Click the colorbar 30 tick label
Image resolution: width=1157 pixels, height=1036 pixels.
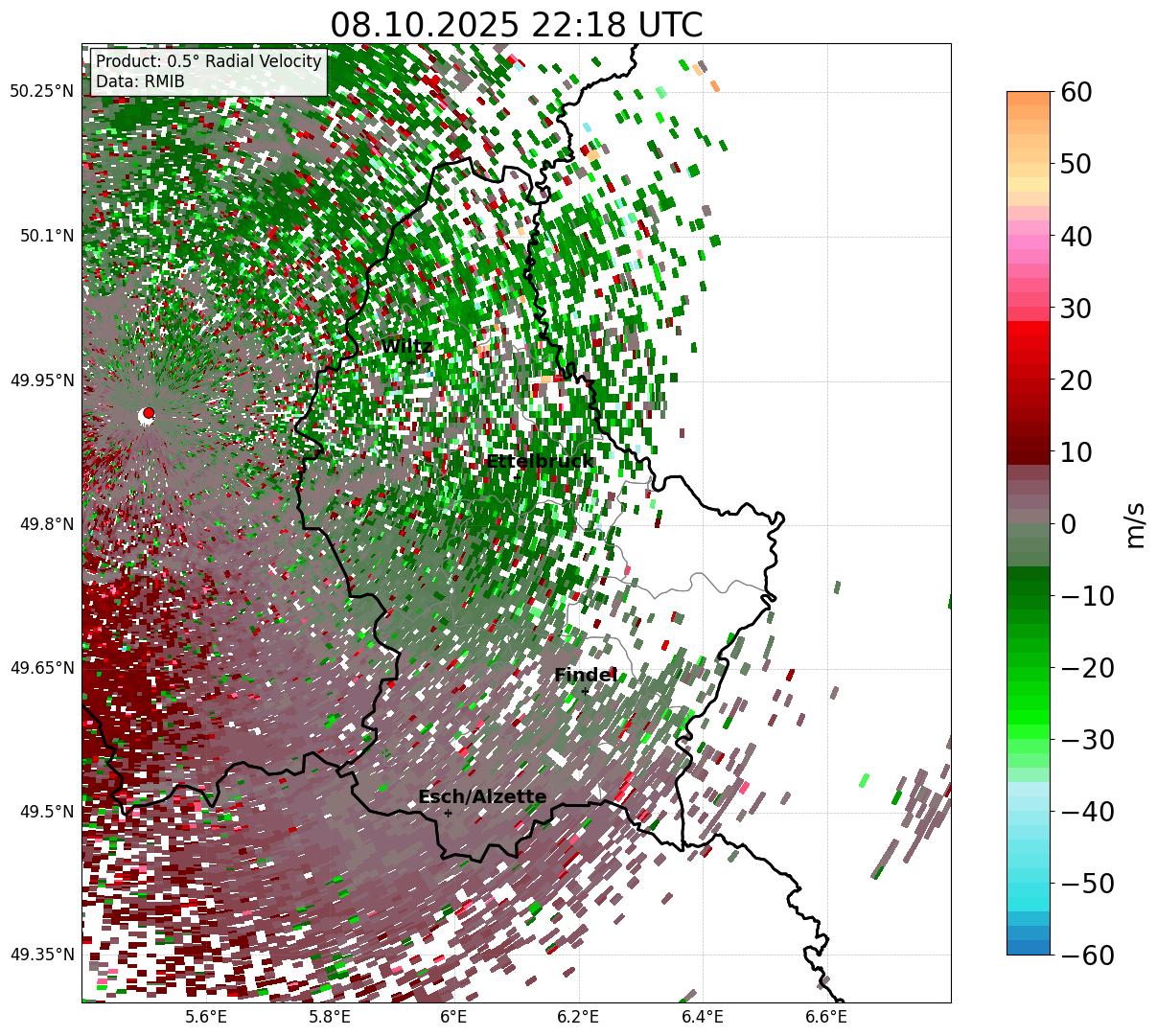1074,308
